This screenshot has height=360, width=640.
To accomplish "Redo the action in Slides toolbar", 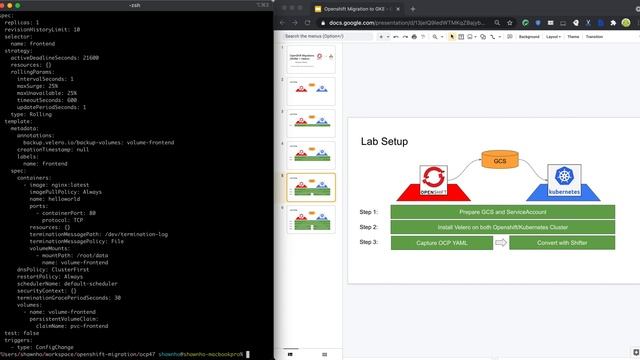I will [x=405, y=37].
